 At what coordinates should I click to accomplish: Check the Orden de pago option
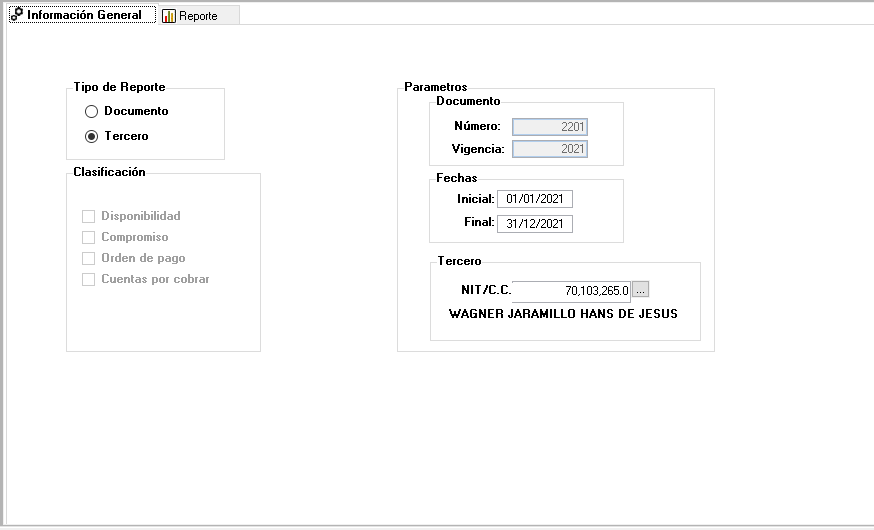coord(89,258)
